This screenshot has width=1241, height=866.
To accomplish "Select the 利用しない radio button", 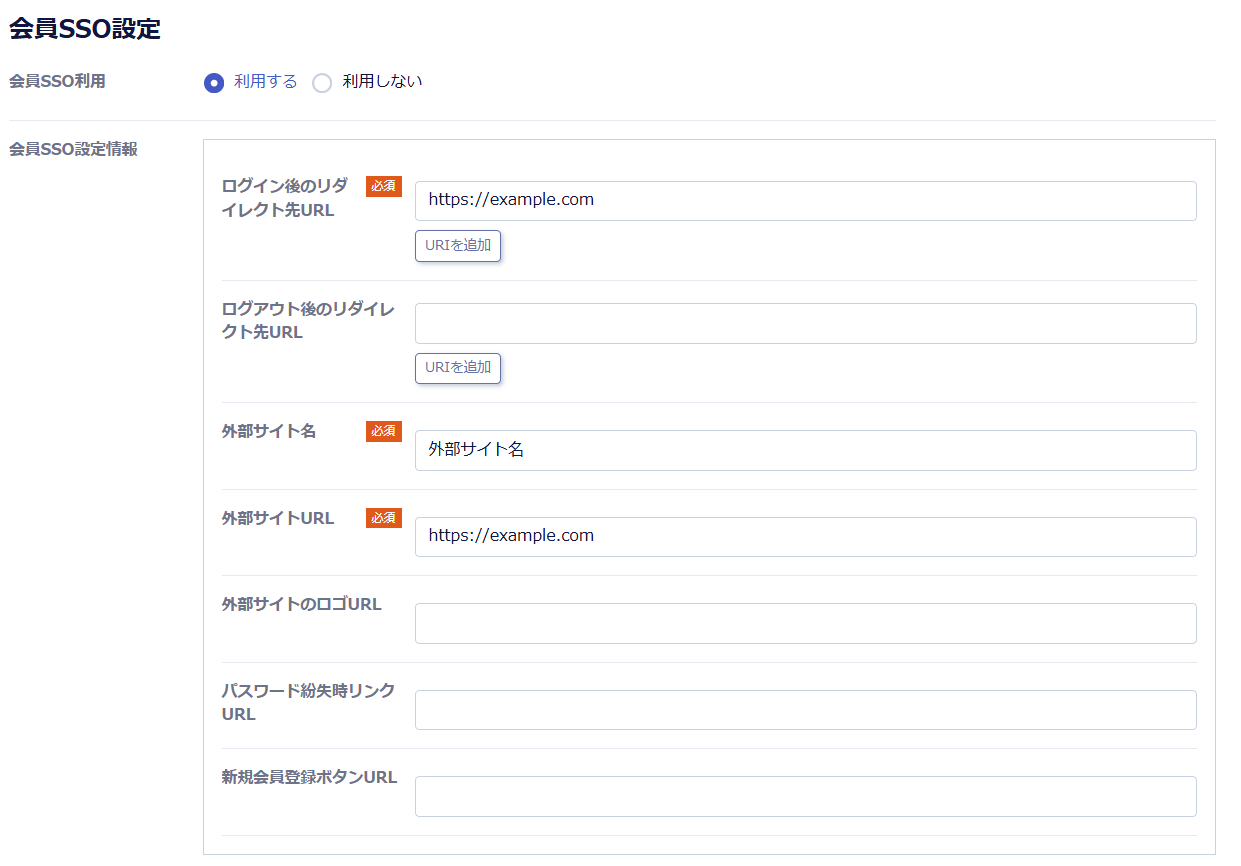I will [322, 83].
